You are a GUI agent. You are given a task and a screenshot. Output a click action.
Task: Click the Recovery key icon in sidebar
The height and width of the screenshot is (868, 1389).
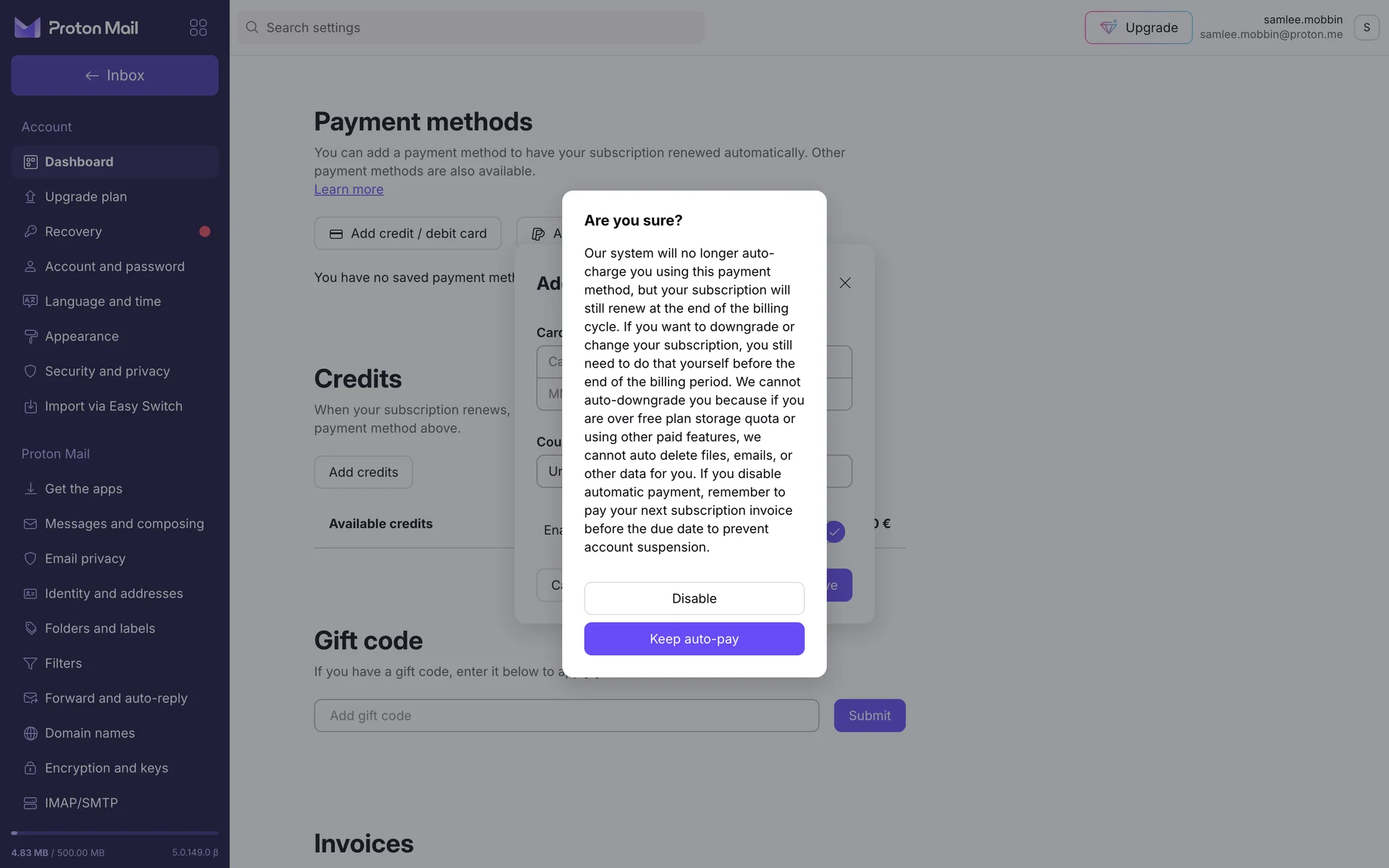tap(30, 231)
